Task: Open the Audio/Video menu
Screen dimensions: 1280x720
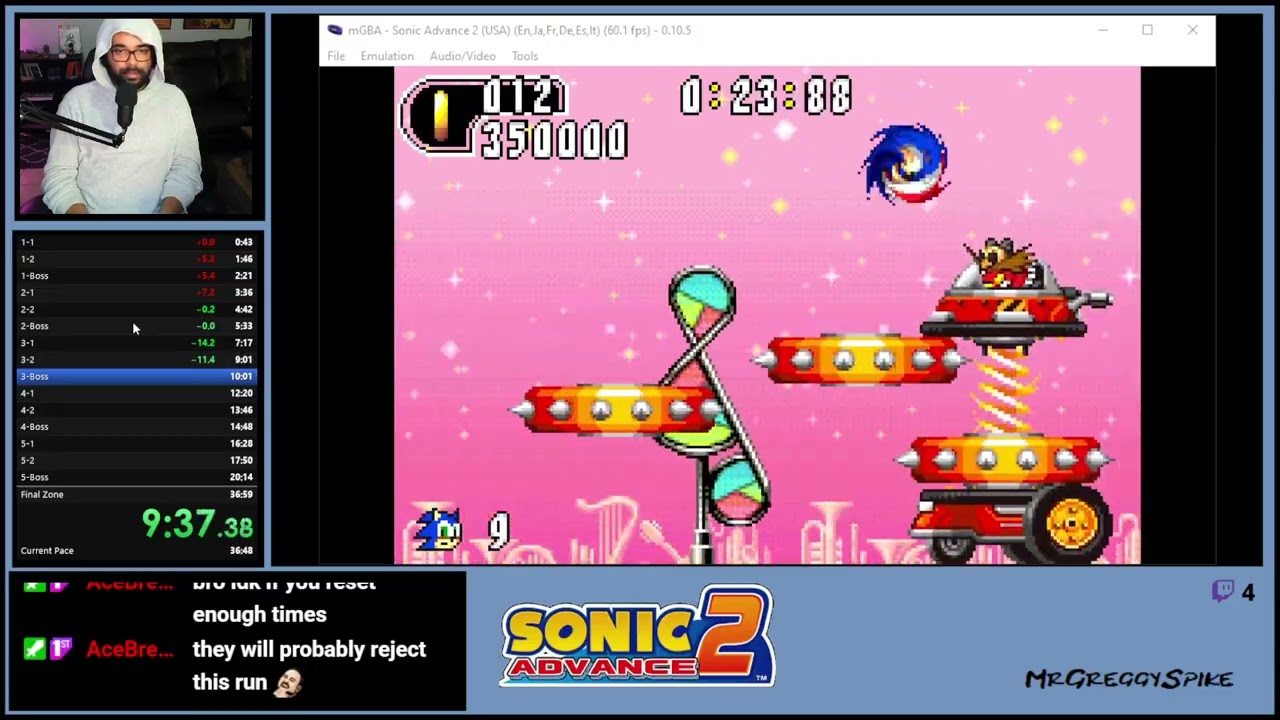Action: (462, 56)
